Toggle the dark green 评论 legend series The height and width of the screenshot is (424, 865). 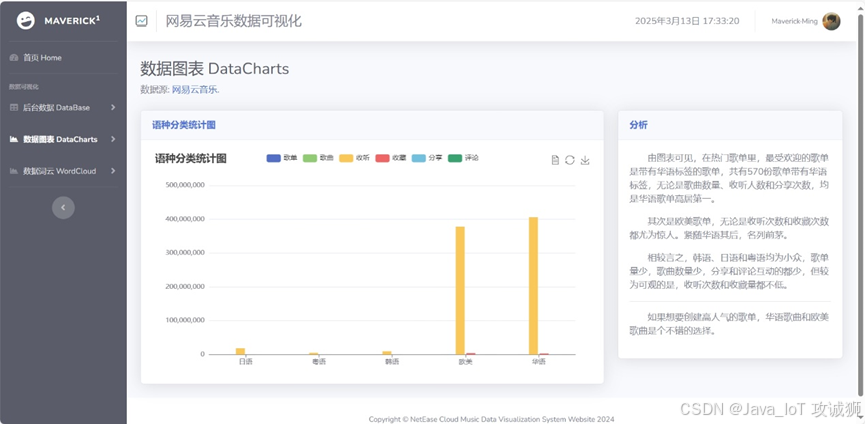pos(463,158)
